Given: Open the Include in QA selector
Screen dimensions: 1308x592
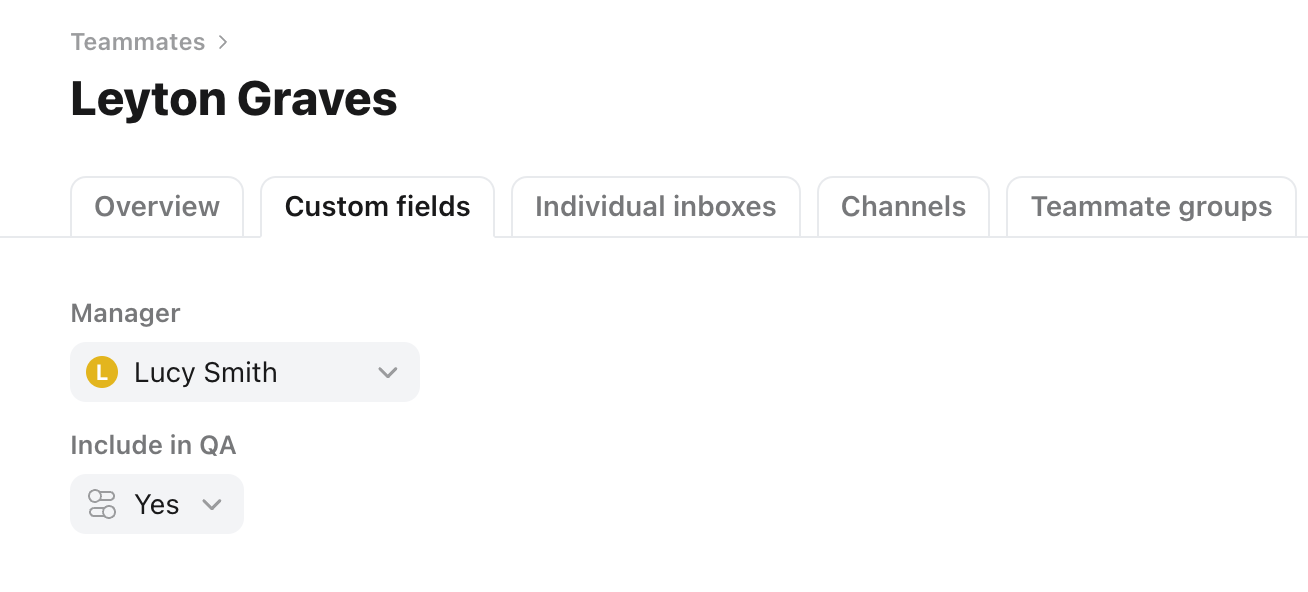Looking at the screenshot, I should tap(157, 504).
